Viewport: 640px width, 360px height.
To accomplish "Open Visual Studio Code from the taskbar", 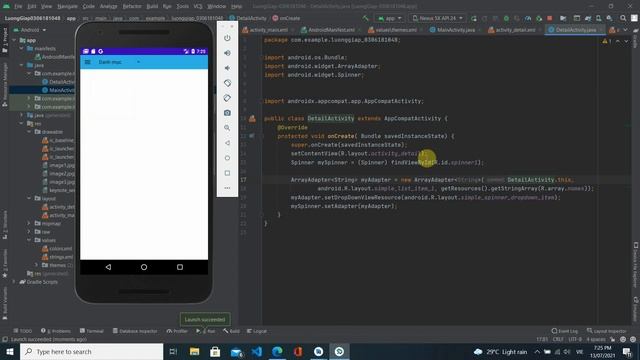I will [x=256, y=352].
